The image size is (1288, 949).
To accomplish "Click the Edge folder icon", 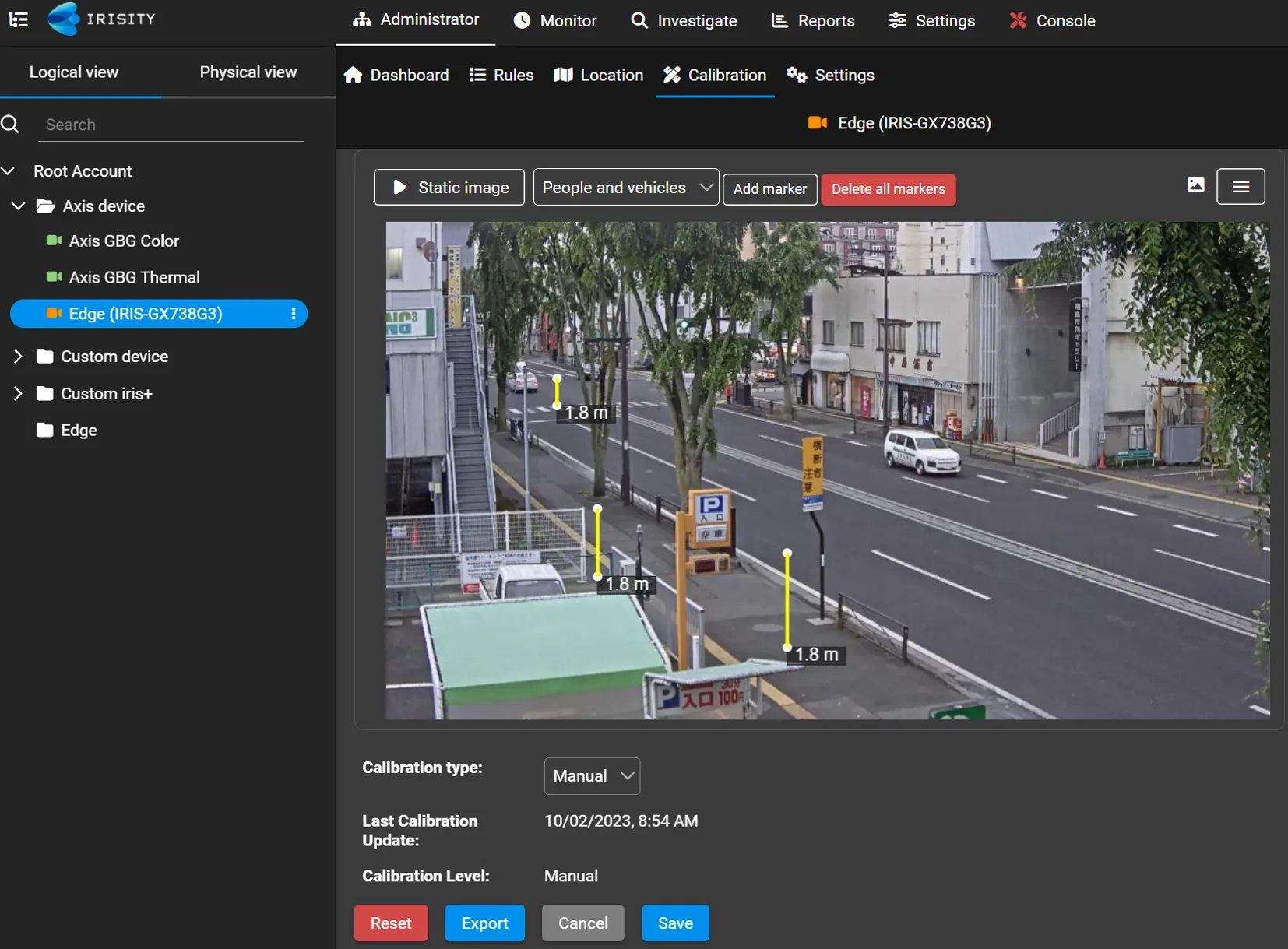I will coord(45,430).
